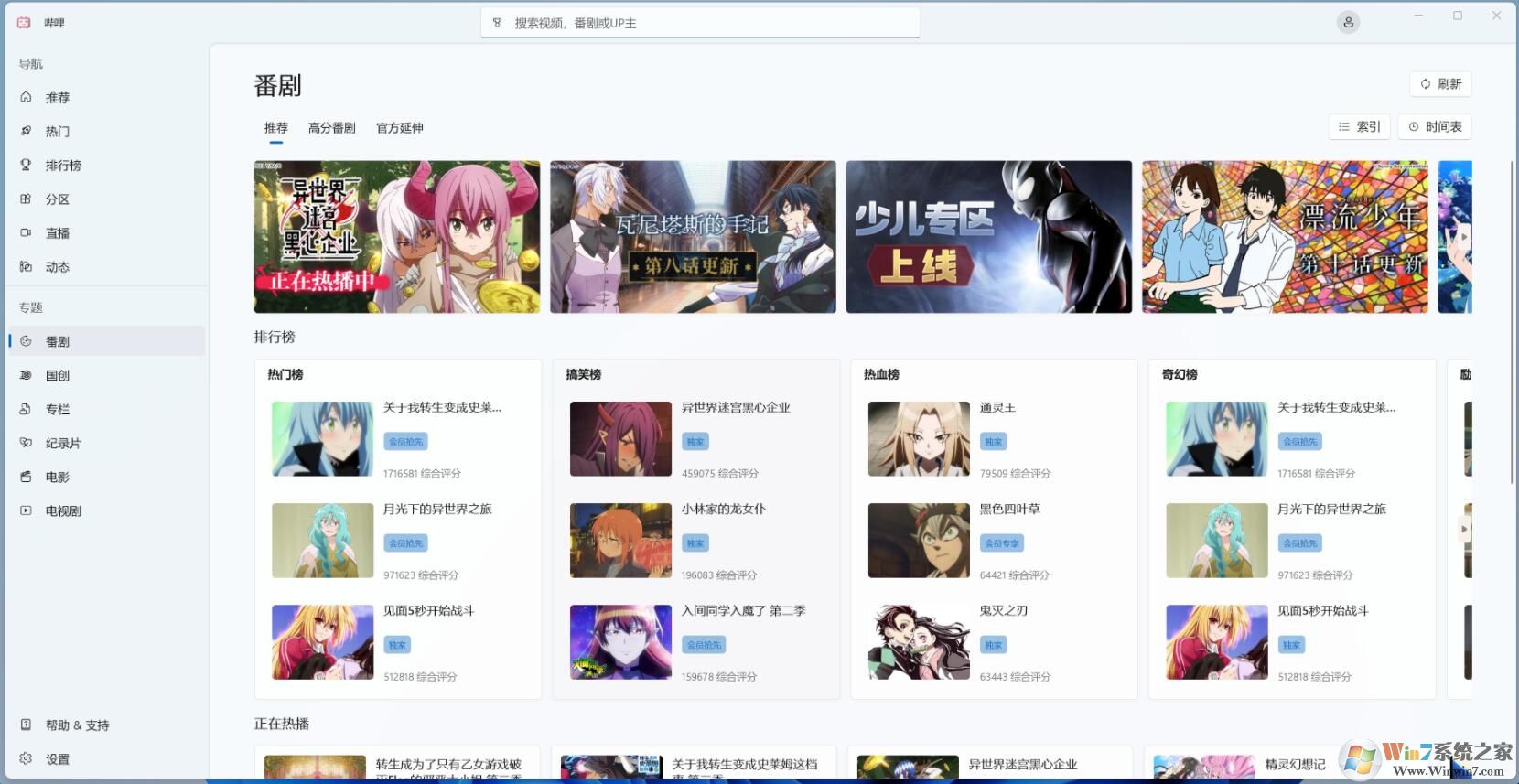Open 转生成为了只有乙女游戏破 card in 正在热播

coord(397,764)
